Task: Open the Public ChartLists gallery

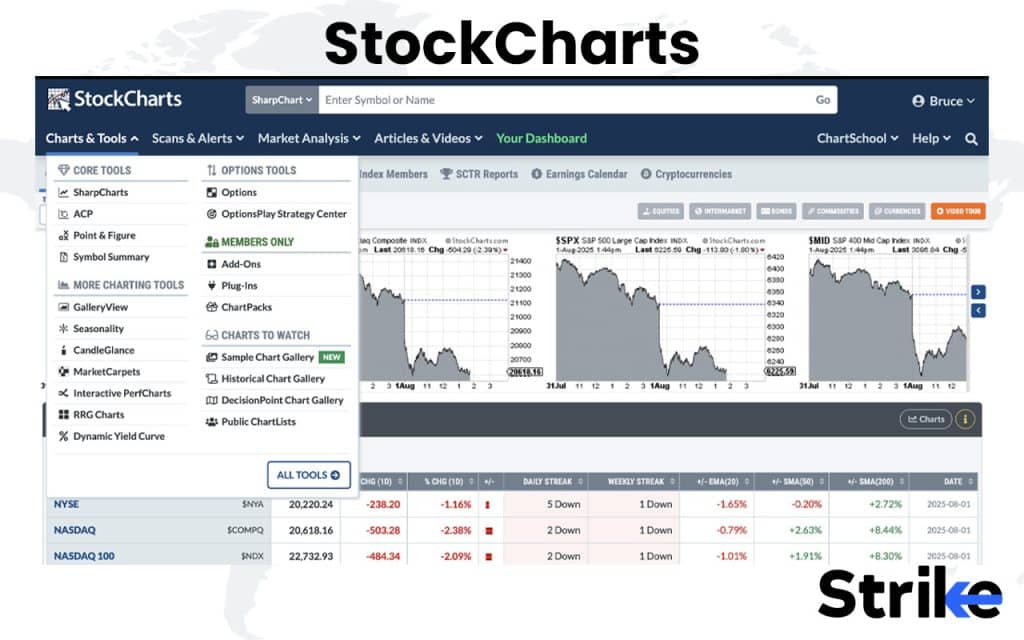Action: (x=258, y=421)
